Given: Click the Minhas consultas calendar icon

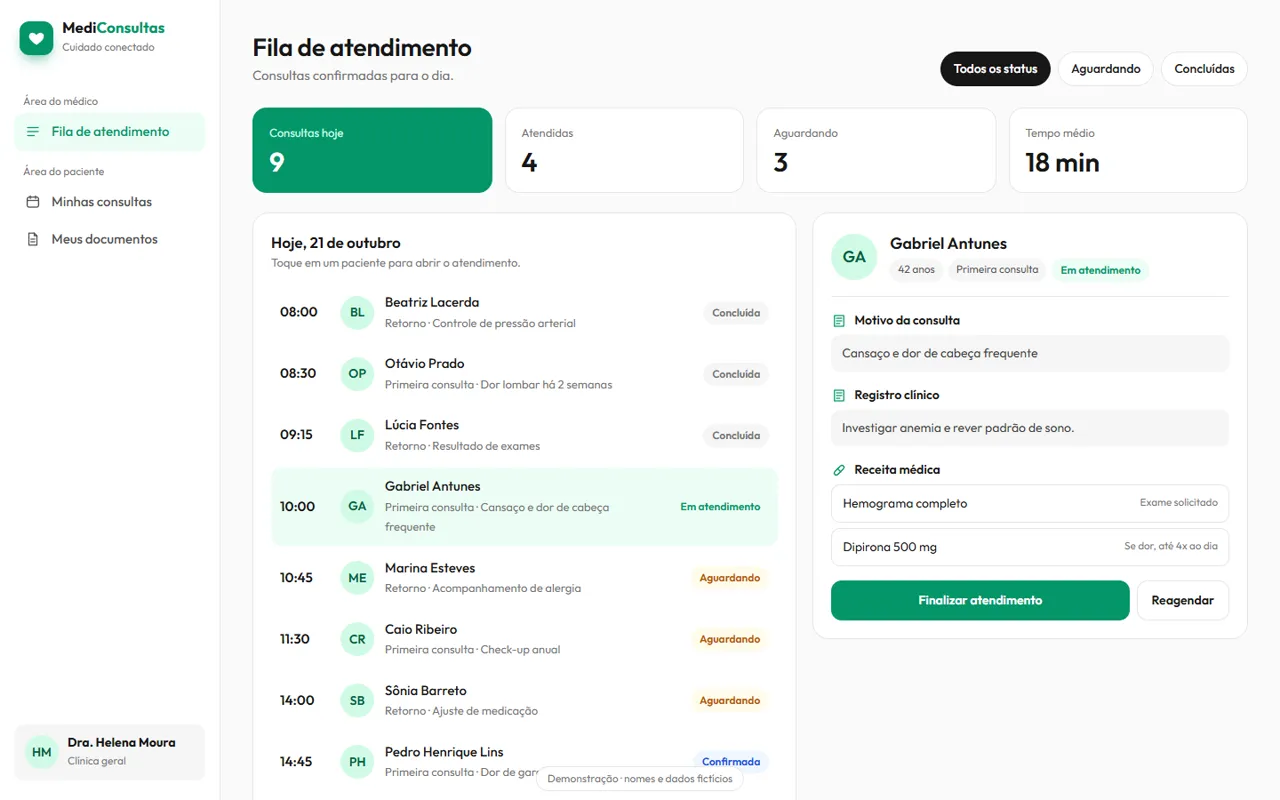Looking at the screenshot, I should (33, 202).
